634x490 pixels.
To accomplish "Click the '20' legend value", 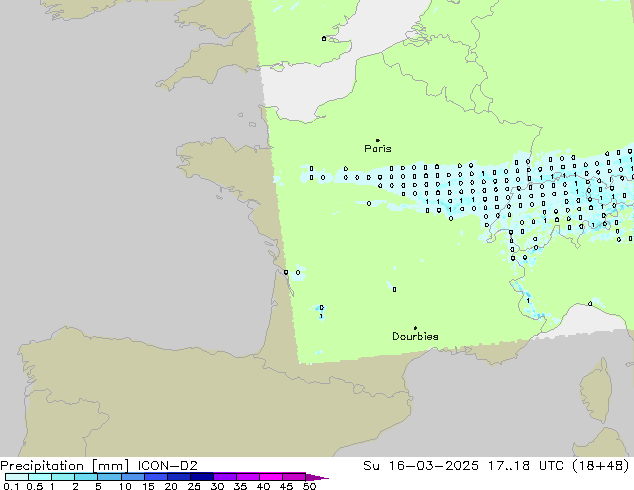I will click(x=171, y=486).
